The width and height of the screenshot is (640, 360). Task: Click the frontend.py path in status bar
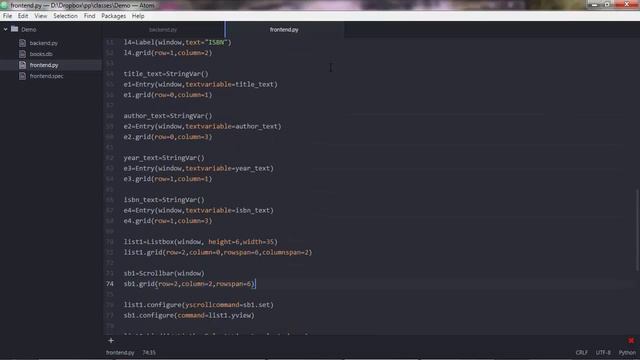[120, 353]
